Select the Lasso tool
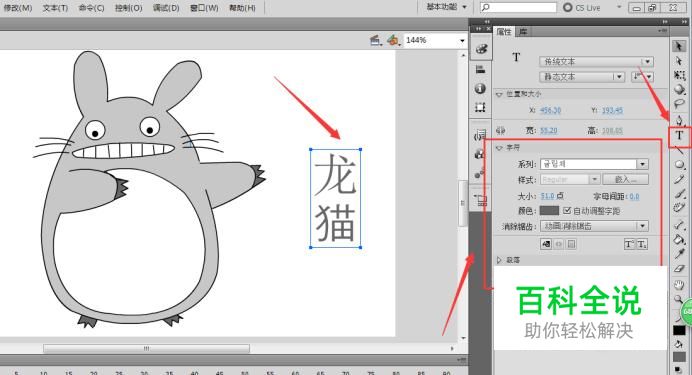 tap(679, 104)
